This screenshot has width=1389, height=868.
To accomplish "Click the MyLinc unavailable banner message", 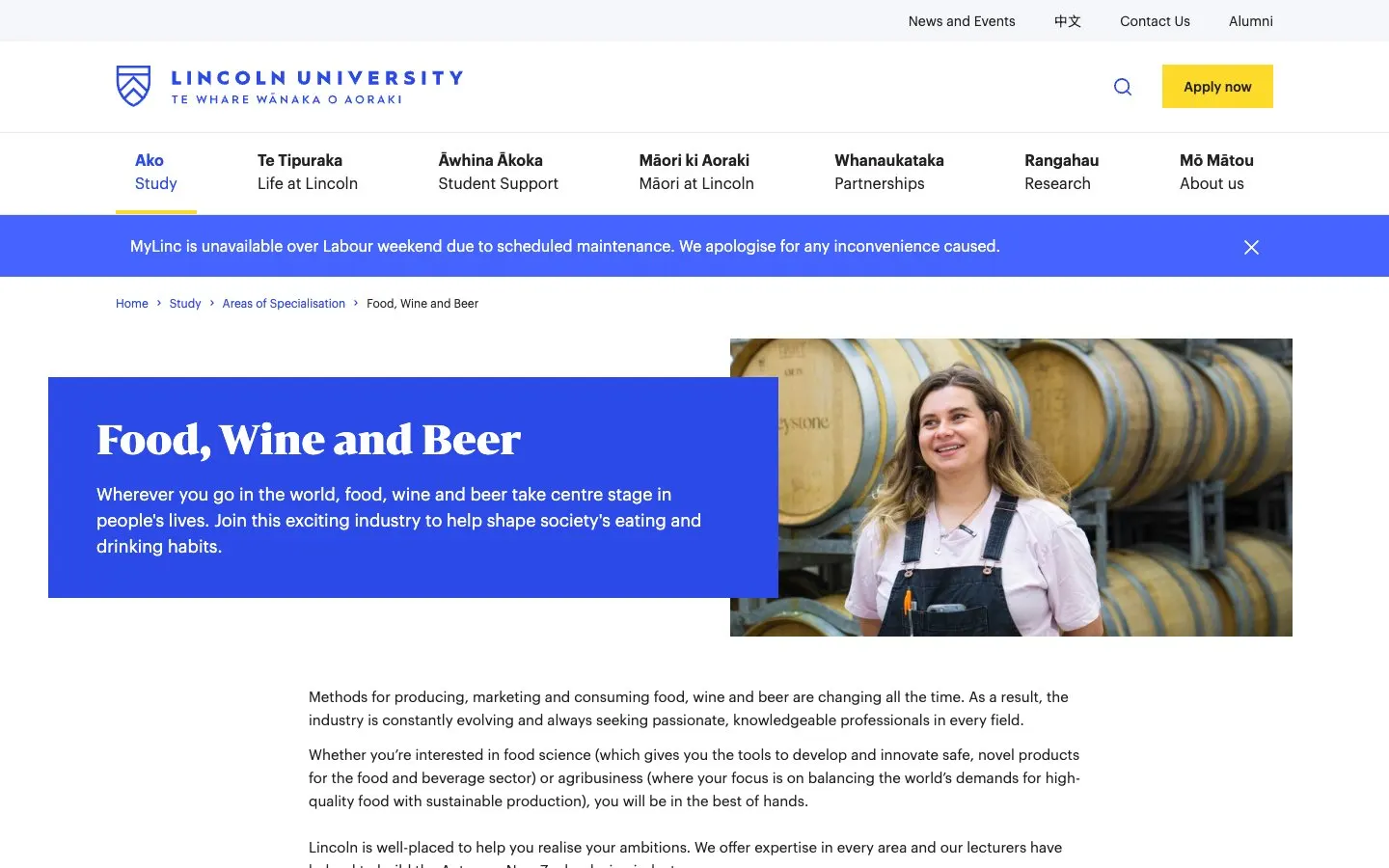I will coord(565,246).
